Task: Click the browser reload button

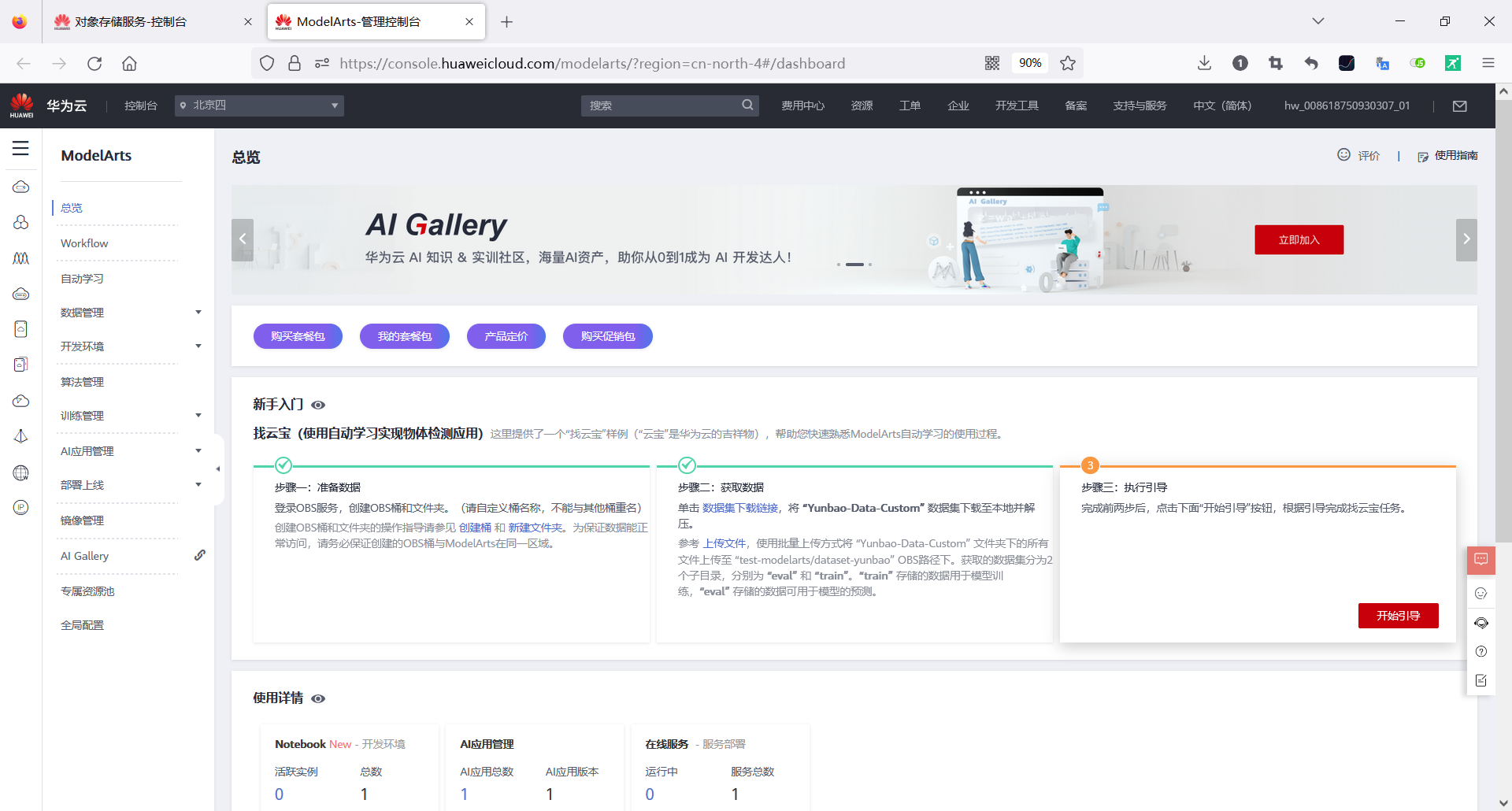Action: tap(94, 63)
